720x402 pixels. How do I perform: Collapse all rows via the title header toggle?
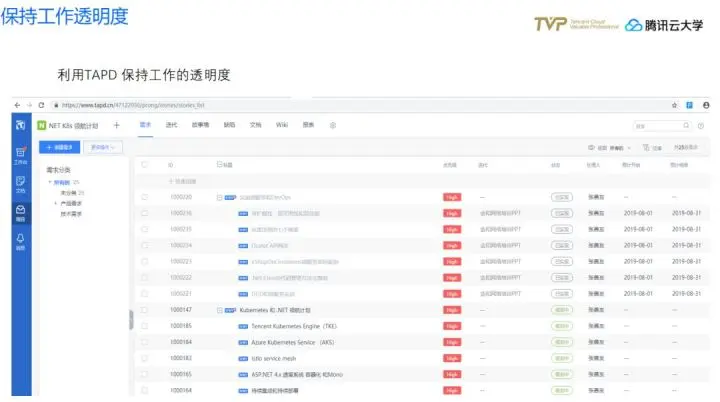219,164
